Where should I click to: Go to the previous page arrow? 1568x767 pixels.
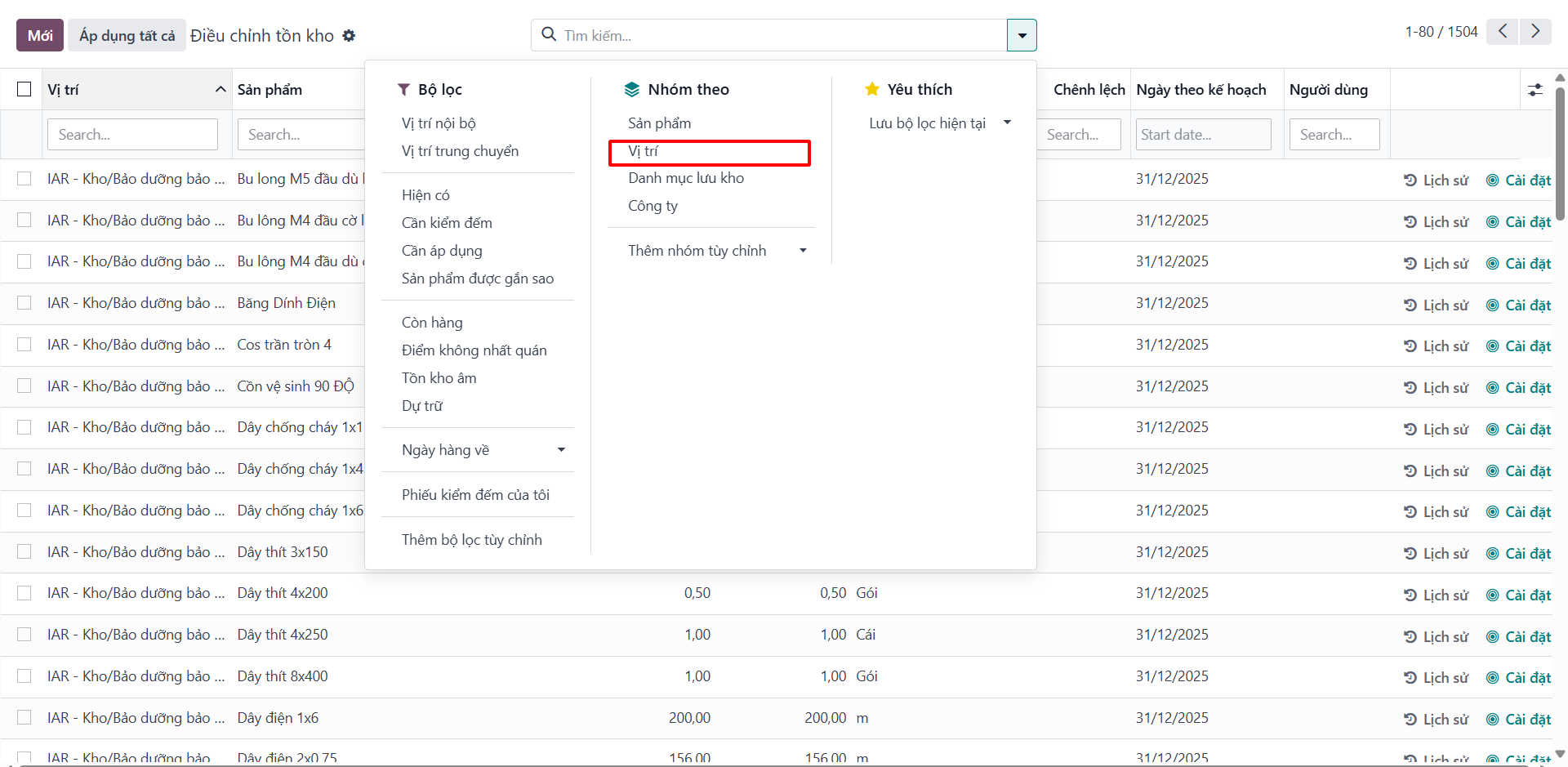(1502, 32)
